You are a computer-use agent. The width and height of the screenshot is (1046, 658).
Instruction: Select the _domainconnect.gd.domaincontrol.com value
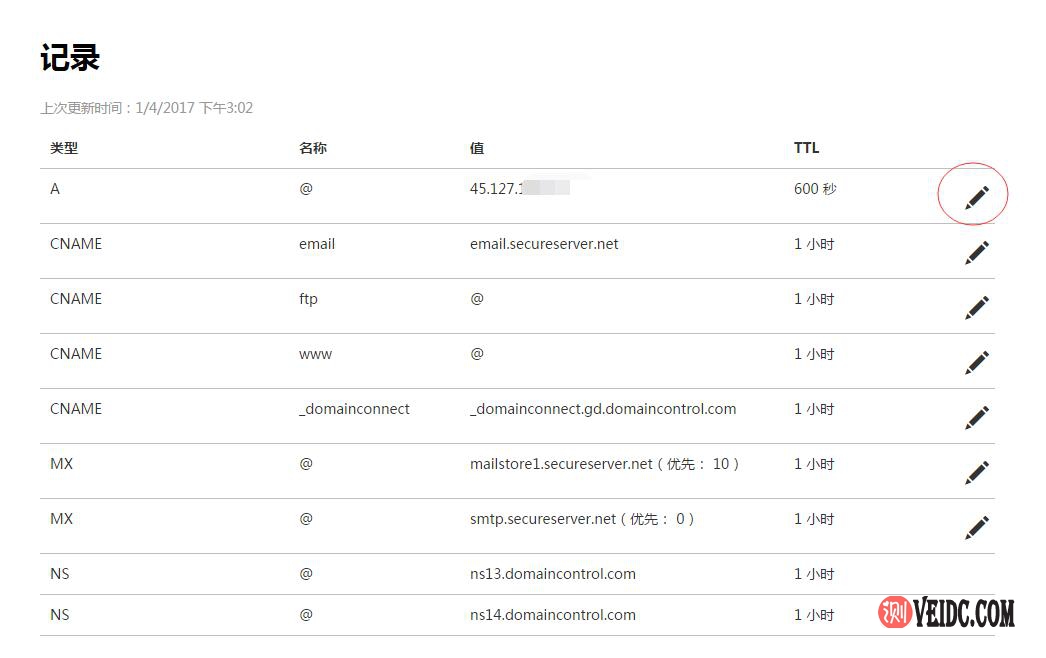point(603,409)
